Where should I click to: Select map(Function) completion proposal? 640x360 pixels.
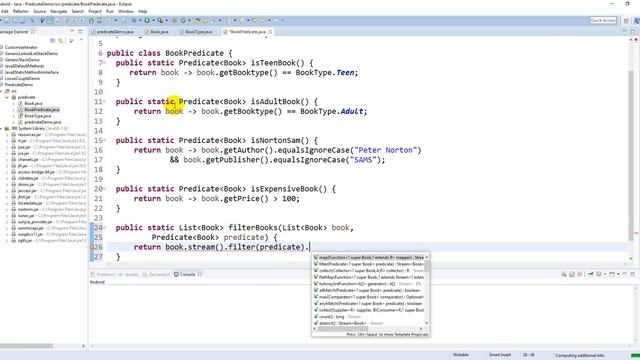click(x=369, y=258)
